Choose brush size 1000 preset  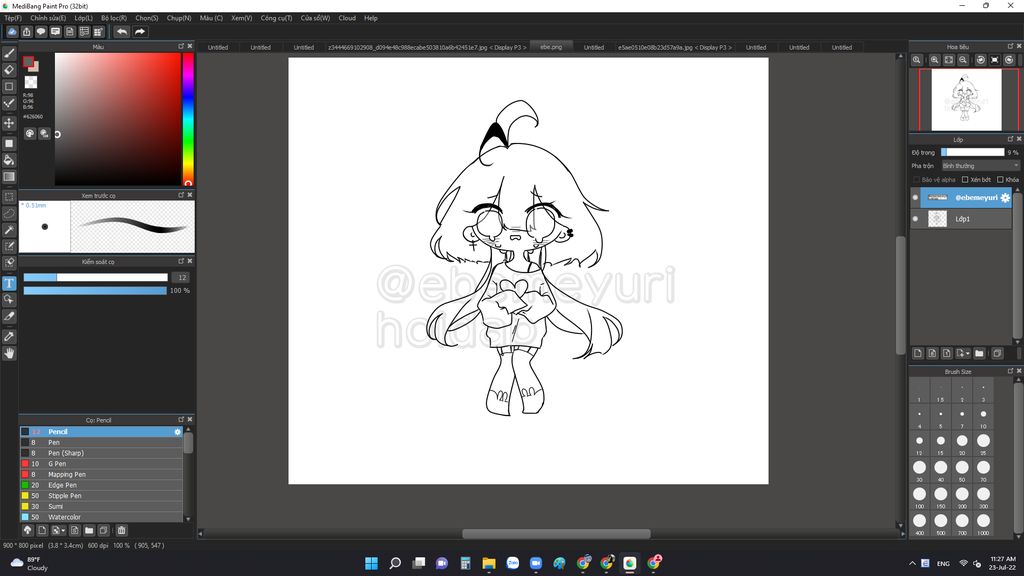(983, 521)
